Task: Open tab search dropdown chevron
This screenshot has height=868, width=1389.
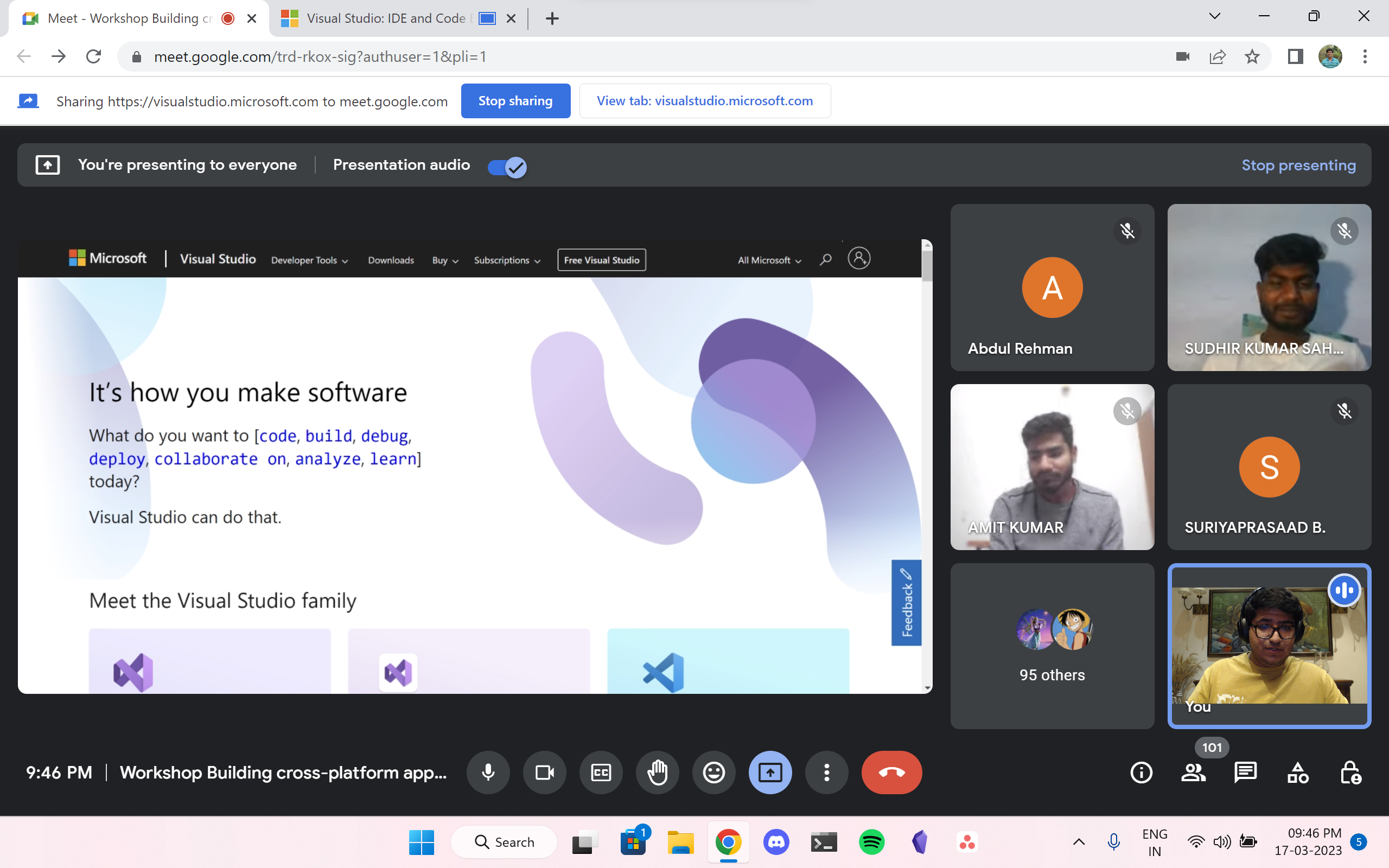Action: (1214, 16)
